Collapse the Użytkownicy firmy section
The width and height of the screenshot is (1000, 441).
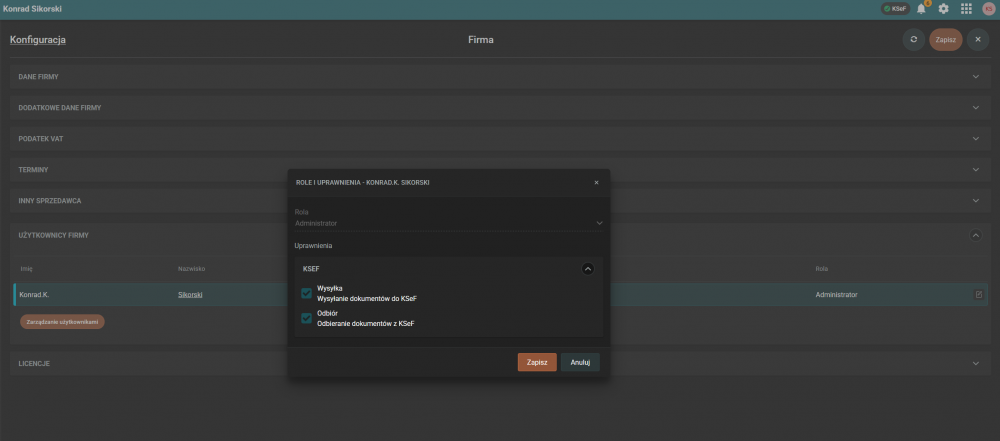pyautogui.click(x=976, y=235)
